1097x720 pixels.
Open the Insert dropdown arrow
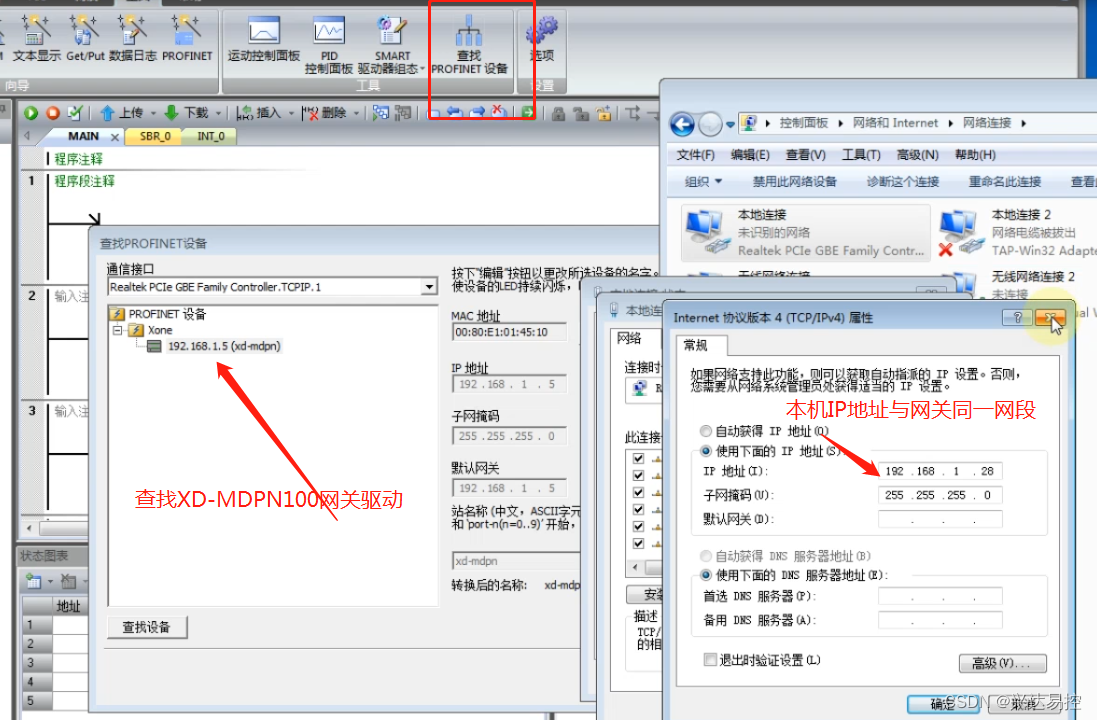291,113
